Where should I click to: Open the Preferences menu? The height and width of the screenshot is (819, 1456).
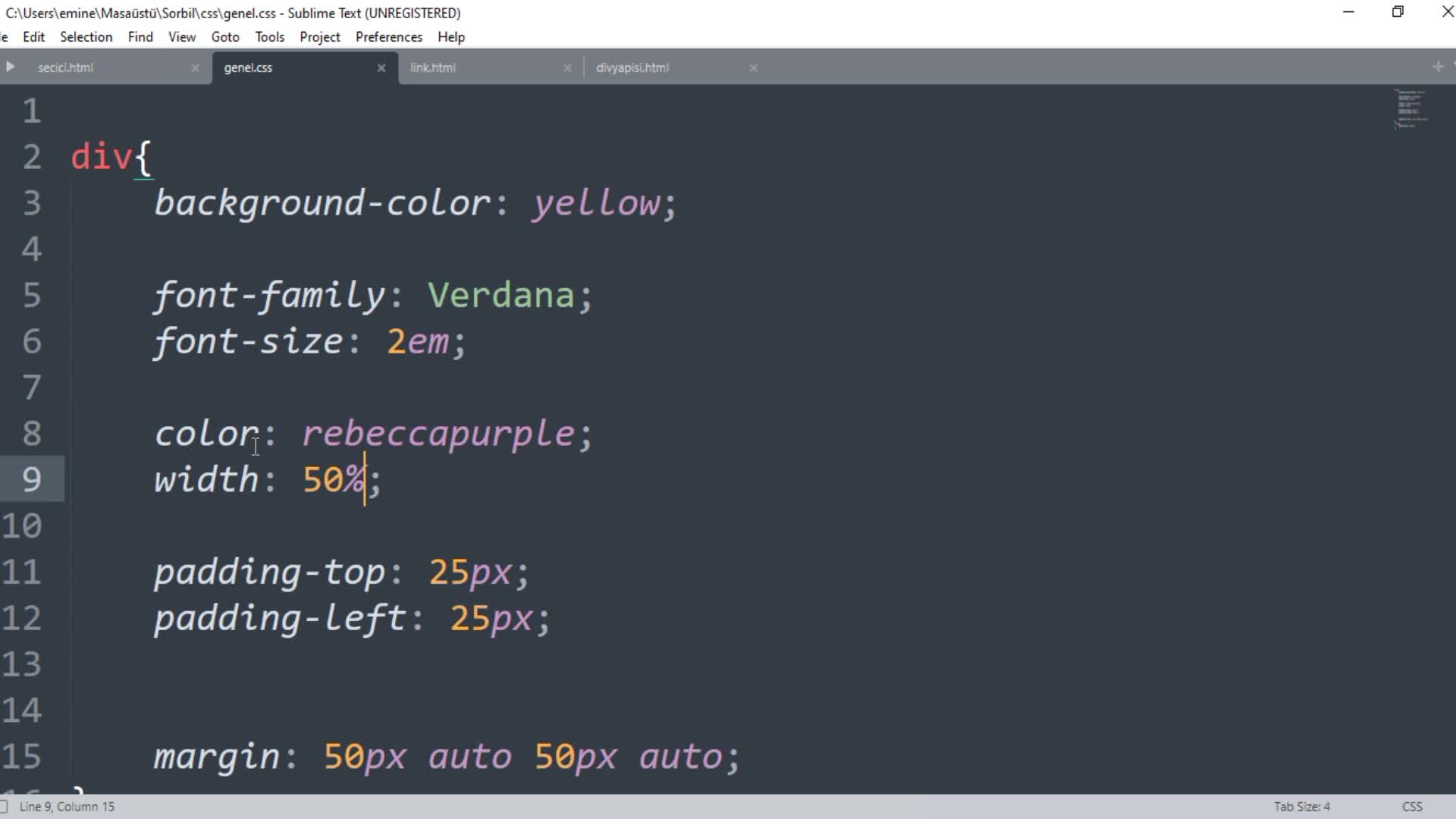tap(389, 36)
